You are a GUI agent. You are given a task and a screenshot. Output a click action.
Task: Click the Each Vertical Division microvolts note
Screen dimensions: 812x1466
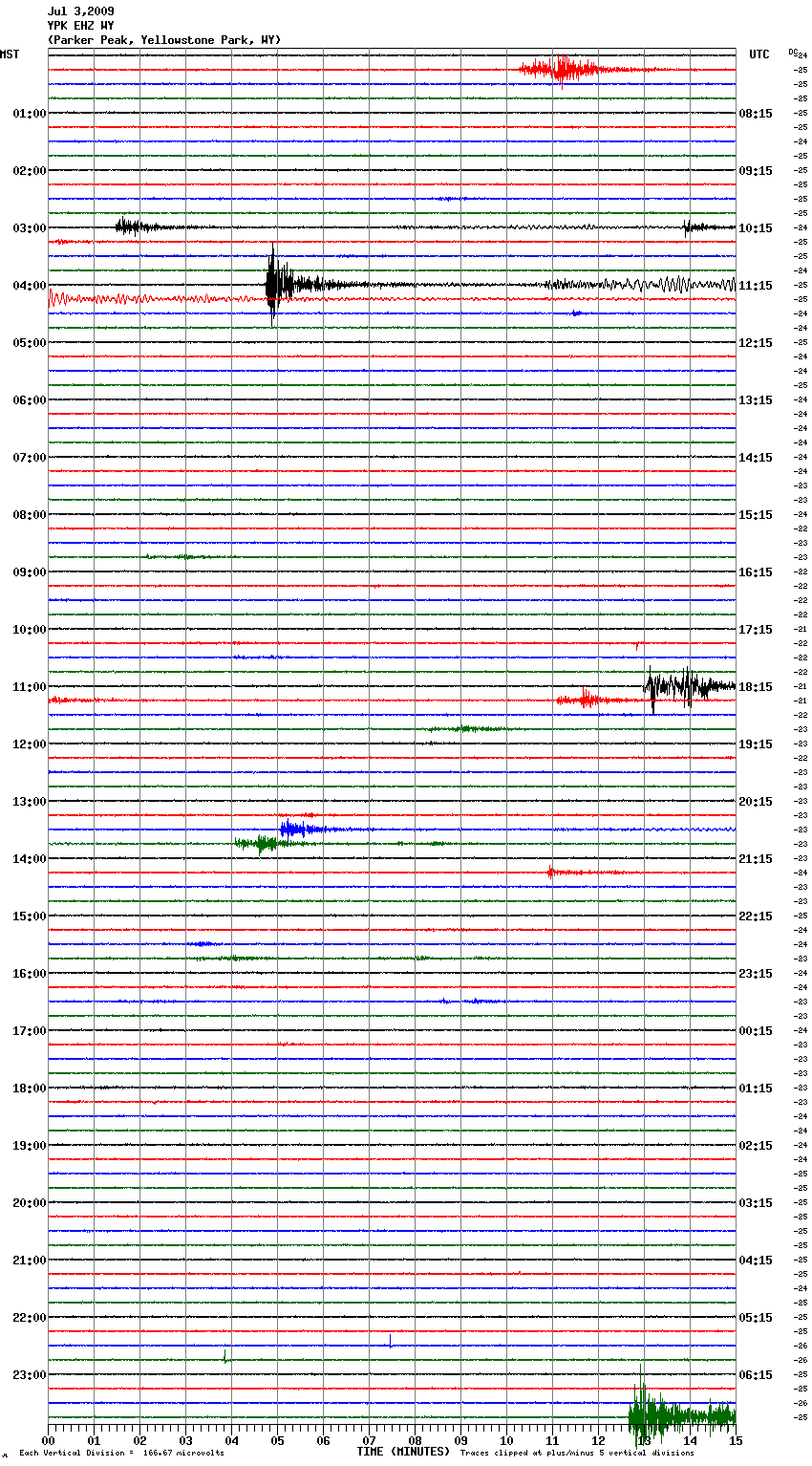coord(122,1453)
